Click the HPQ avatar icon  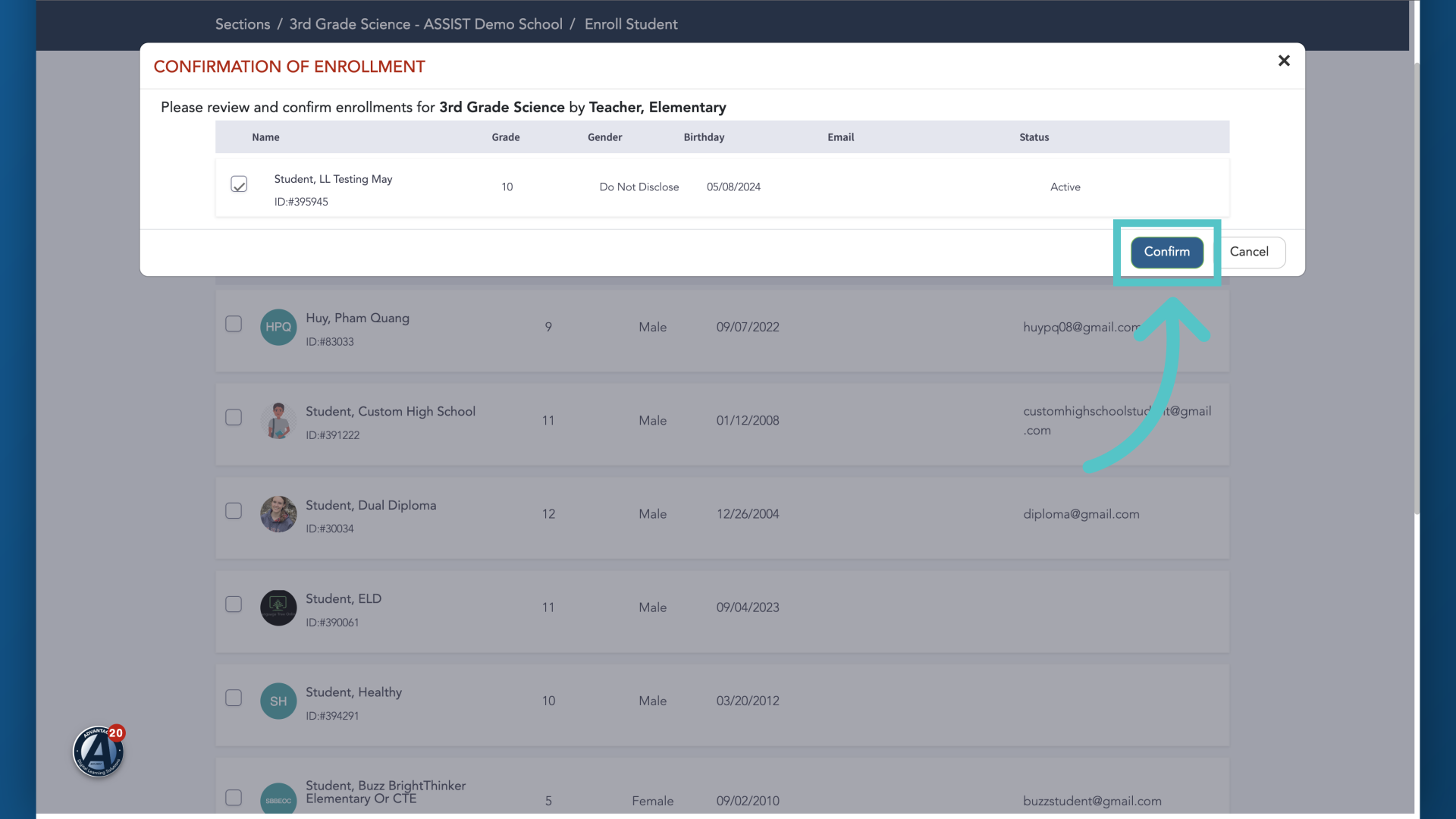(x=278, y=327)
